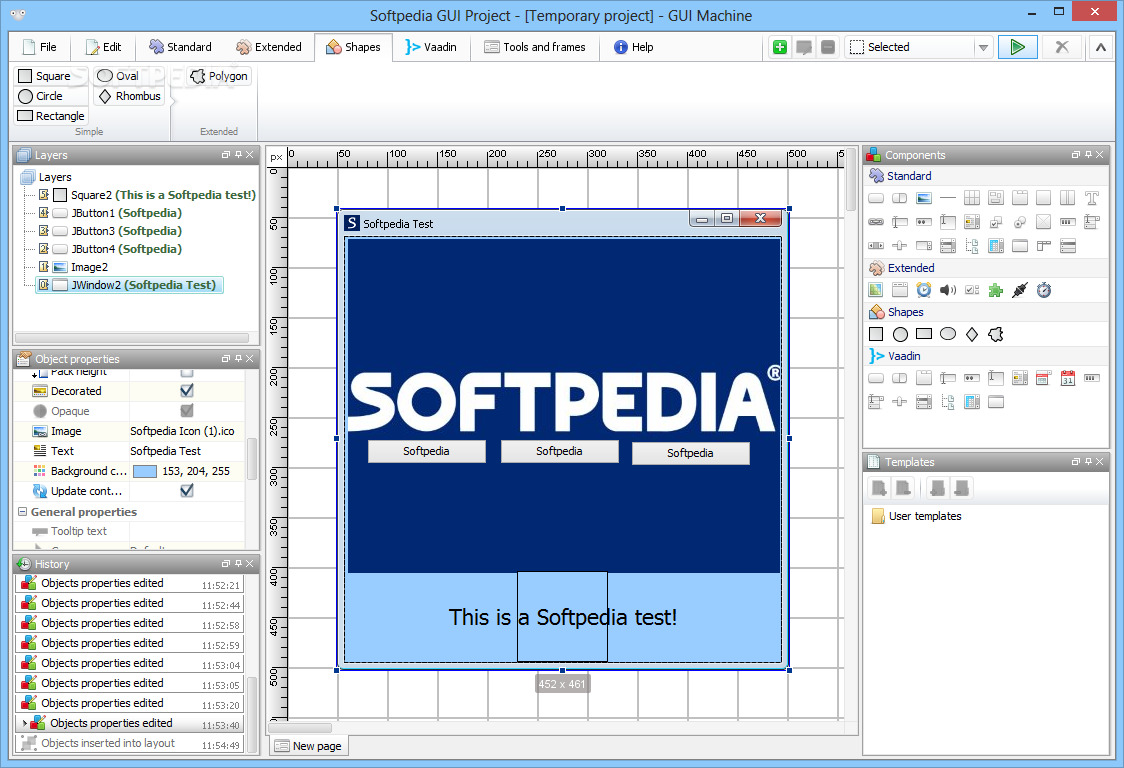Click the canvas horizontal scrollbar

pos(300,728)
